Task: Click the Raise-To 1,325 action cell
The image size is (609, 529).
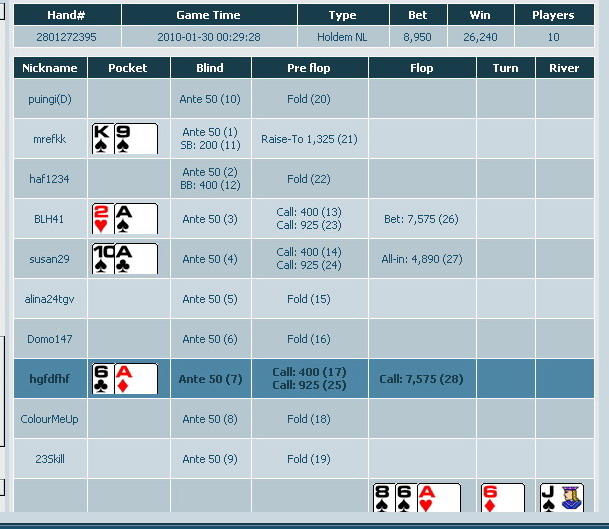Action: [309, 139]
